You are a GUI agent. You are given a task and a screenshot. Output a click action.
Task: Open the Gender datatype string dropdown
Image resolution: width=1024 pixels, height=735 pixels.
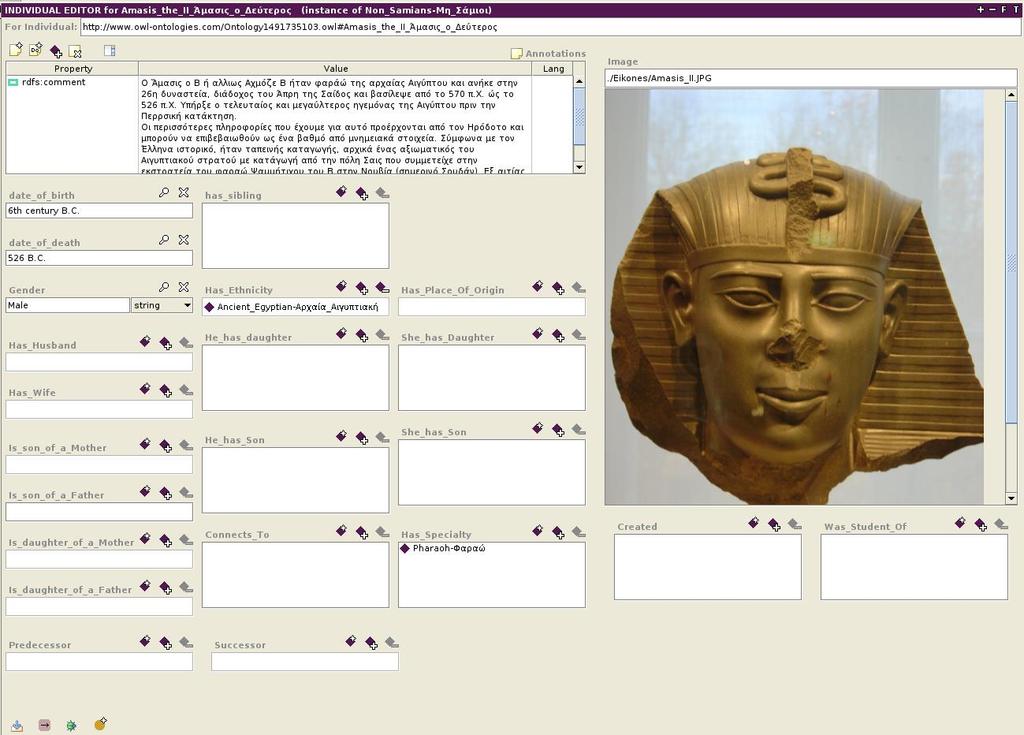pos(162,305)
